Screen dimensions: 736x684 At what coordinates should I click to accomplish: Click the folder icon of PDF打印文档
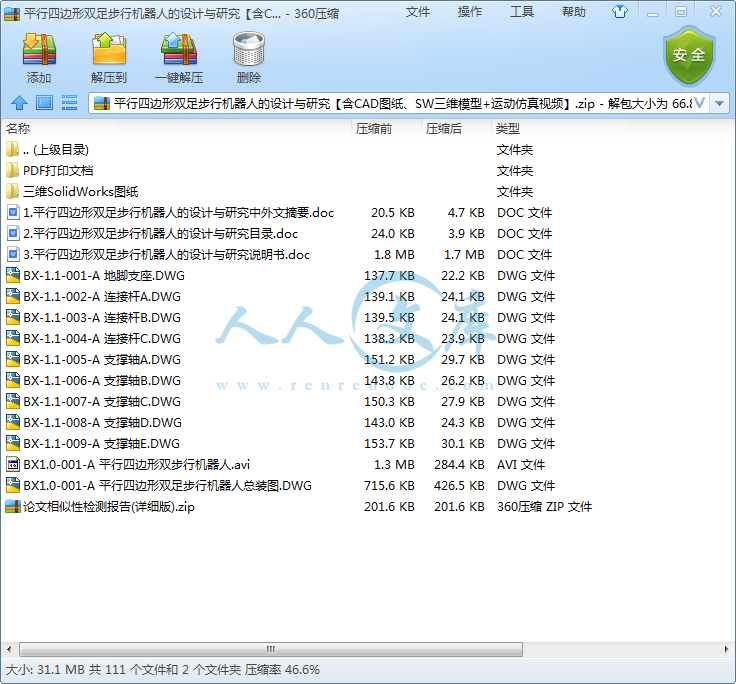13,170
